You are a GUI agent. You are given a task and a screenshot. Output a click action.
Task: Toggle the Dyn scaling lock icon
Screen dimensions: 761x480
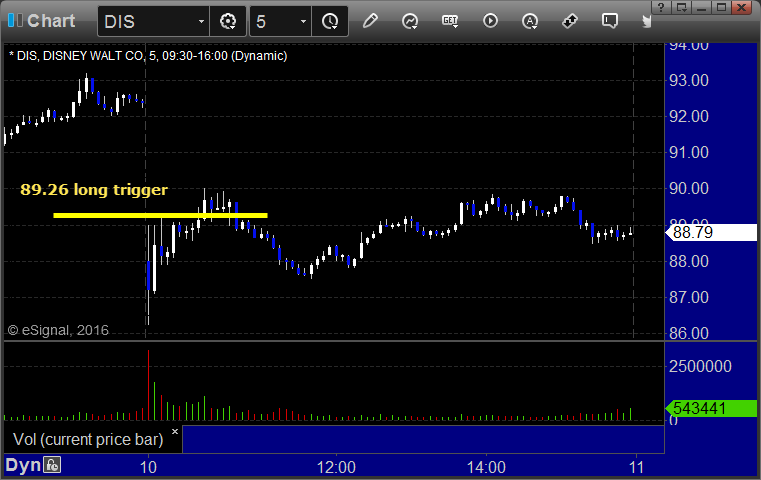click(x=52, y=465)
